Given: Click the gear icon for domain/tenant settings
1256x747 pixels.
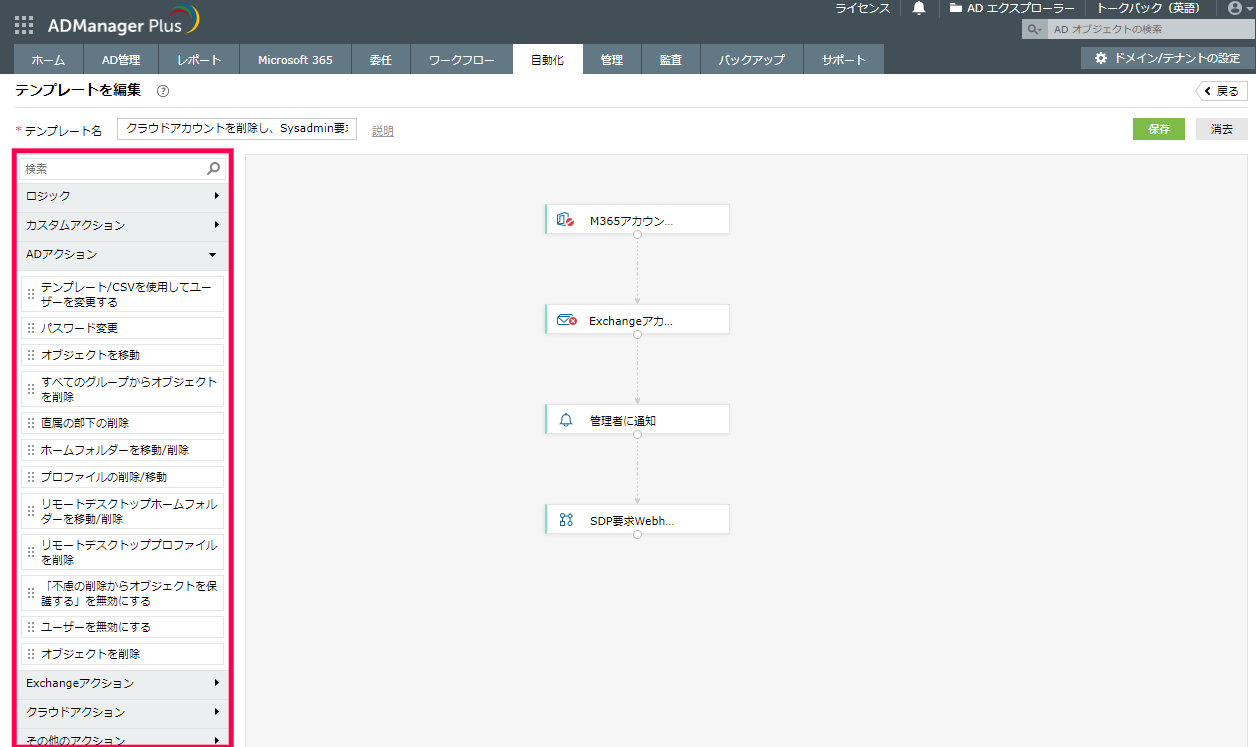Looking at the screenshot, I should pyautogui.click(x=1101, y=58).
